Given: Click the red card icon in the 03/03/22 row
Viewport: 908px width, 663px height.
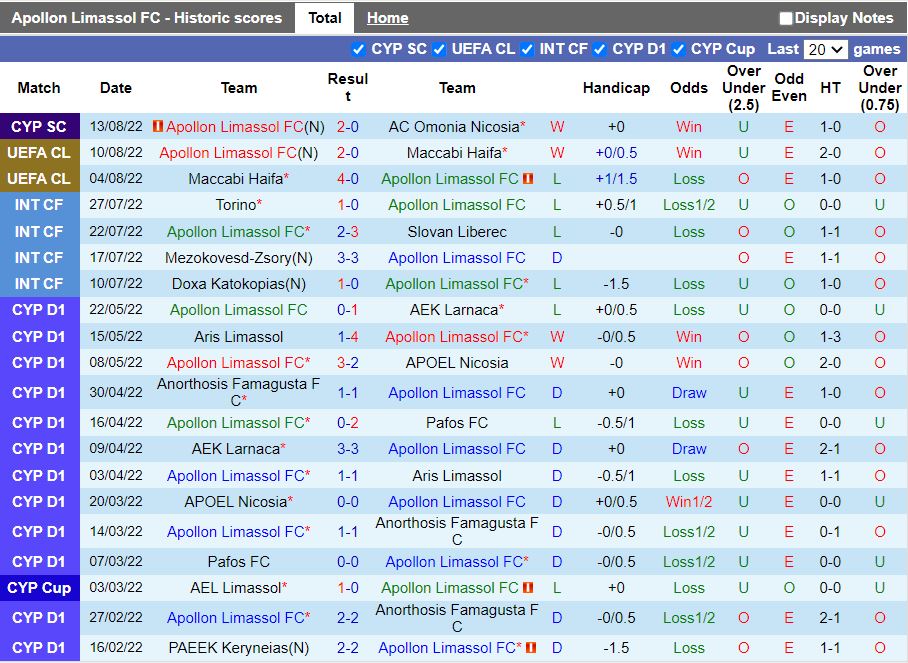Looking at the screenshot, I should click(528, 588).
